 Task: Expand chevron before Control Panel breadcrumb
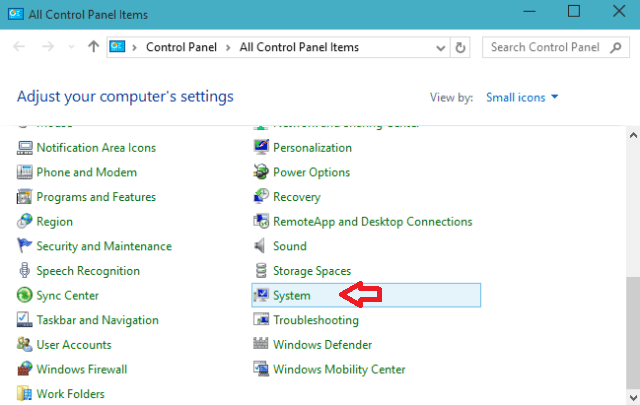[x=134, y=48]
